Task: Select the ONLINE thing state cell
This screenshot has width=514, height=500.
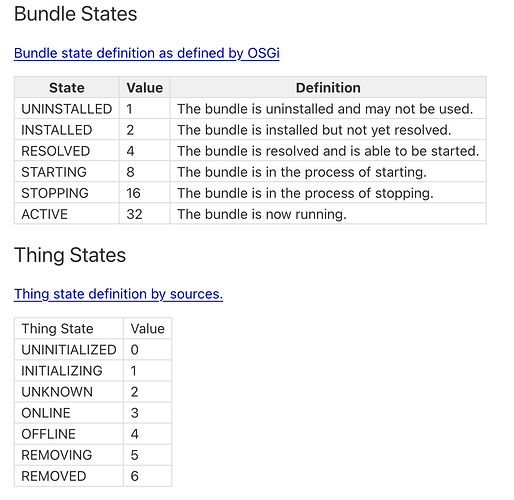Action: point(69,413)
